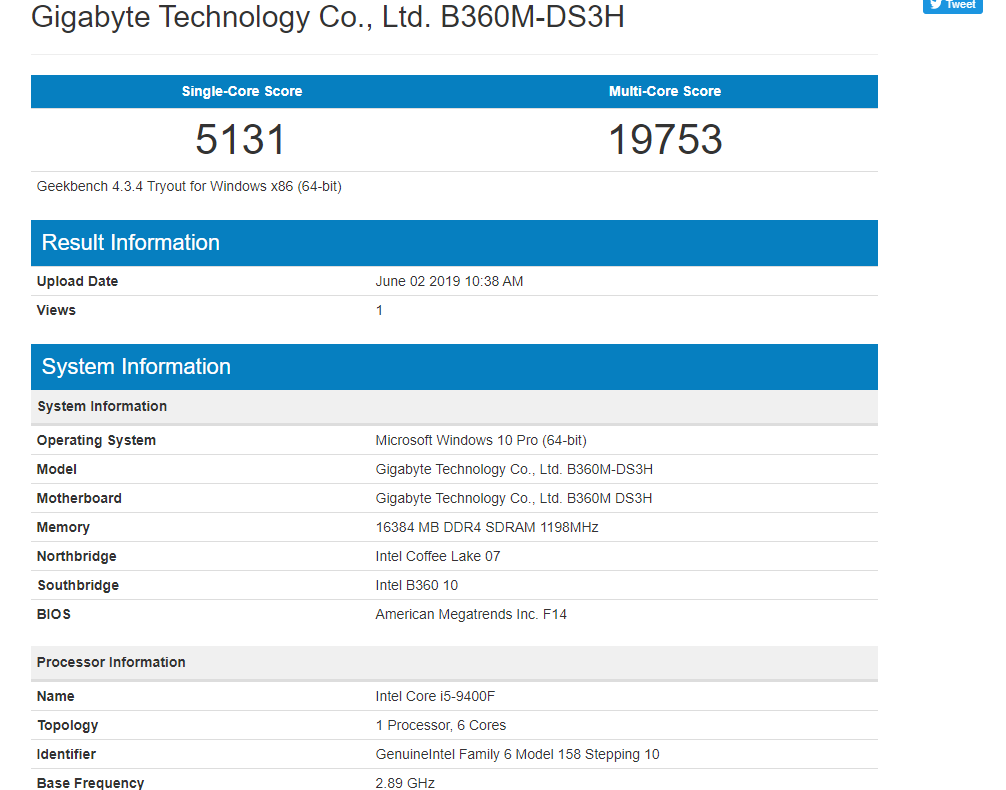Click the Result Information section header
Image resolution: width=1006 pixels, height=790 pixels.
click(454, 243)
